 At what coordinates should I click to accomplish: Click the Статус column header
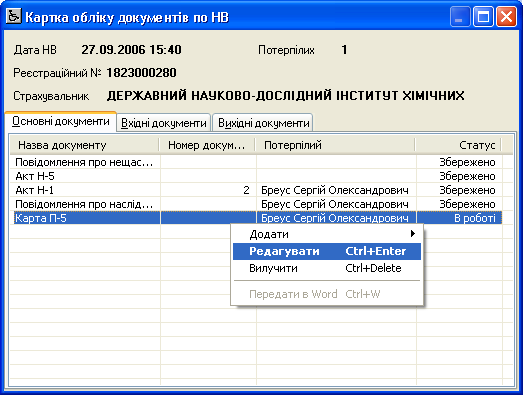(x=458, y=145)
